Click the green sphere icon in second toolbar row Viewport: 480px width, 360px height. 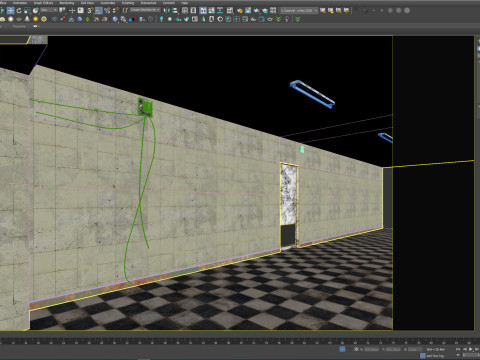coord(88,19)
